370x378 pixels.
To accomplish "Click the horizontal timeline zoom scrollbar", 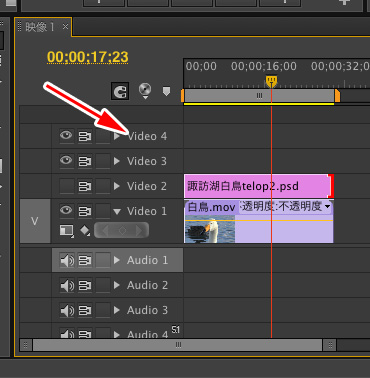I will point(178,345).
